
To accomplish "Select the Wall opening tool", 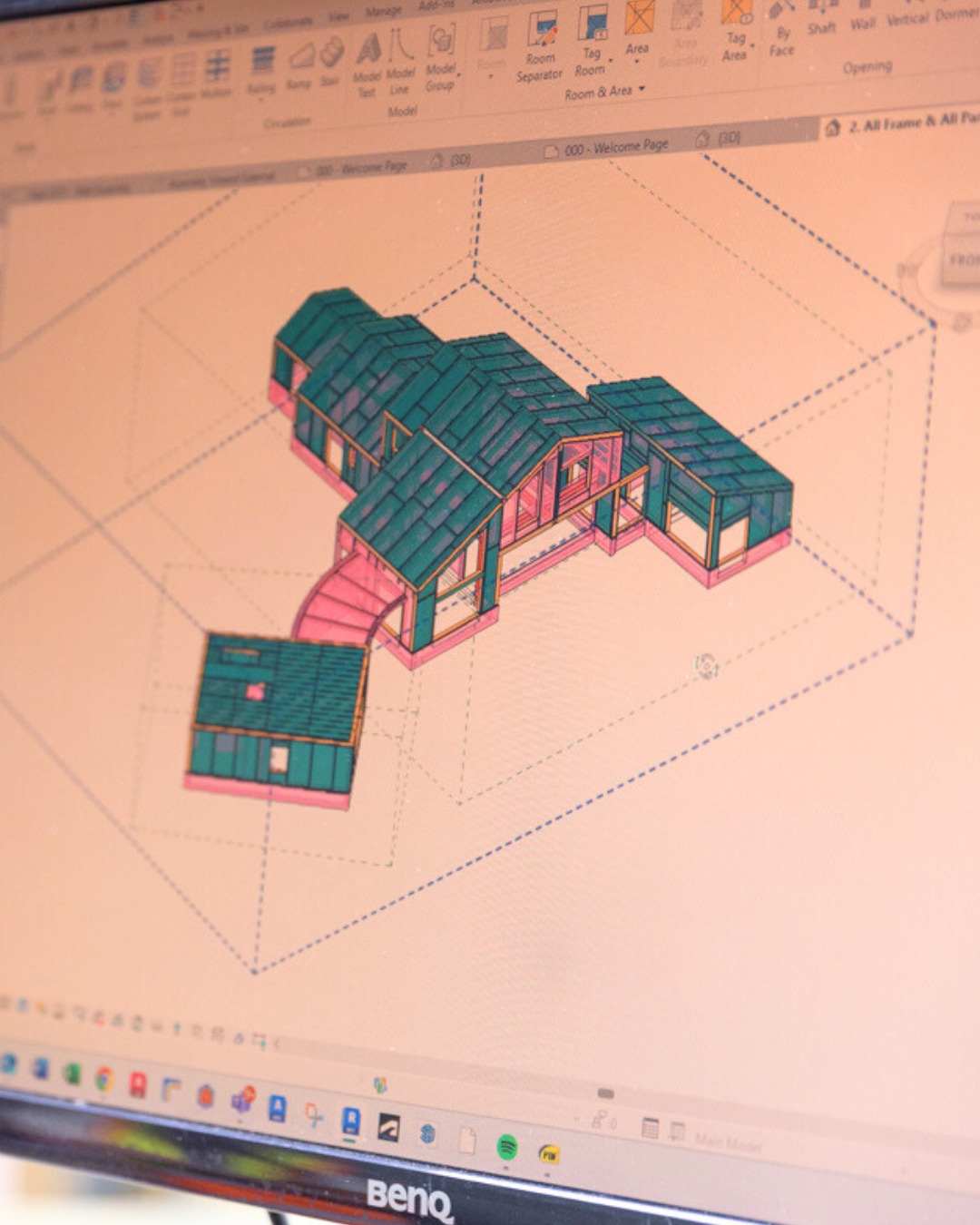I will point(864,23).
